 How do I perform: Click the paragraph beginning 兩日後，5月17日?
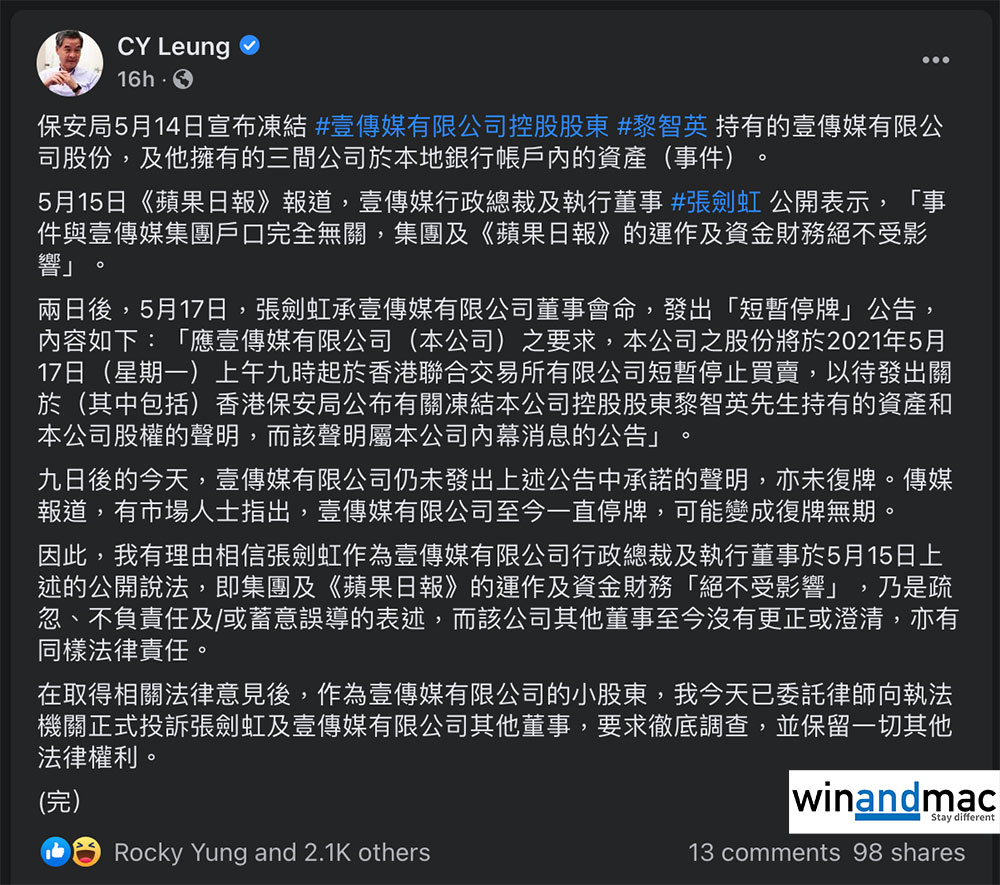click(495, 372)
